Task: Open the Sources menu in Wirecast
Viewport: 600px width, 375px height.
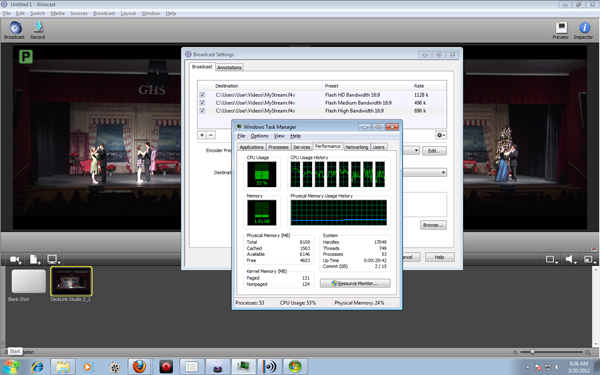Action: (x=79, y=13)
